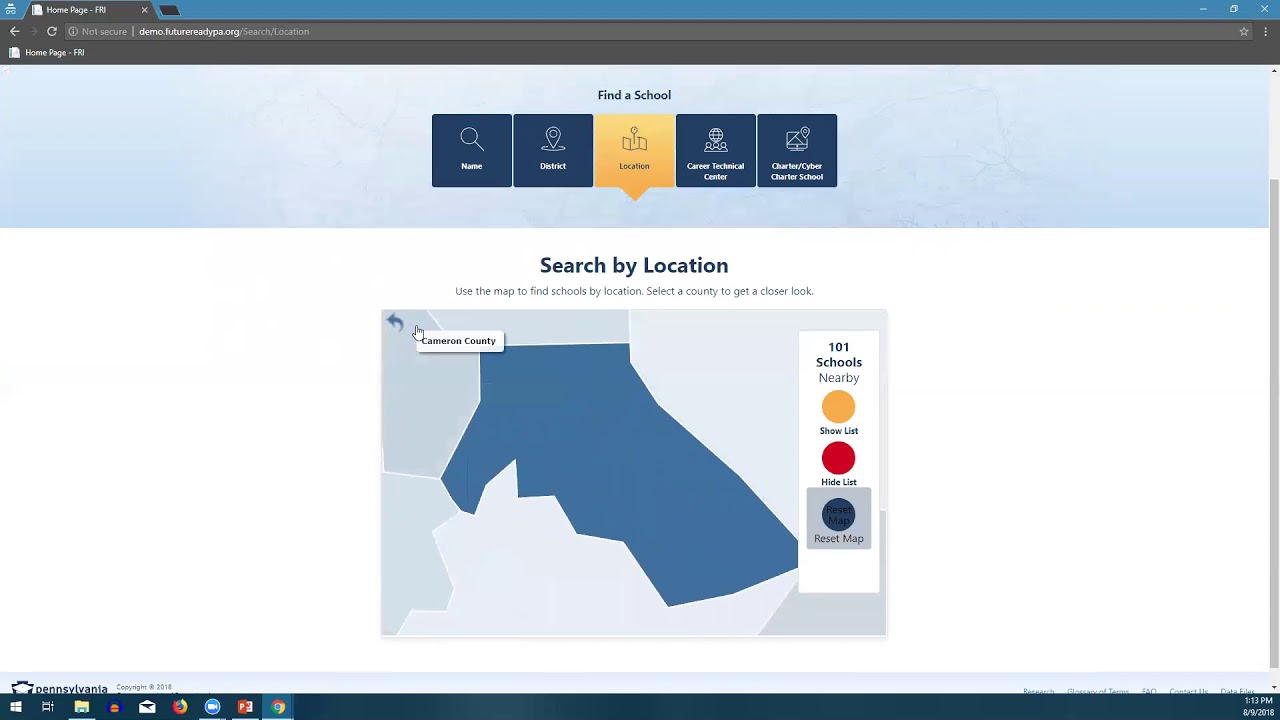Click the map's back arrow to zoom out
1280x720 pixels.
point(395,320)
